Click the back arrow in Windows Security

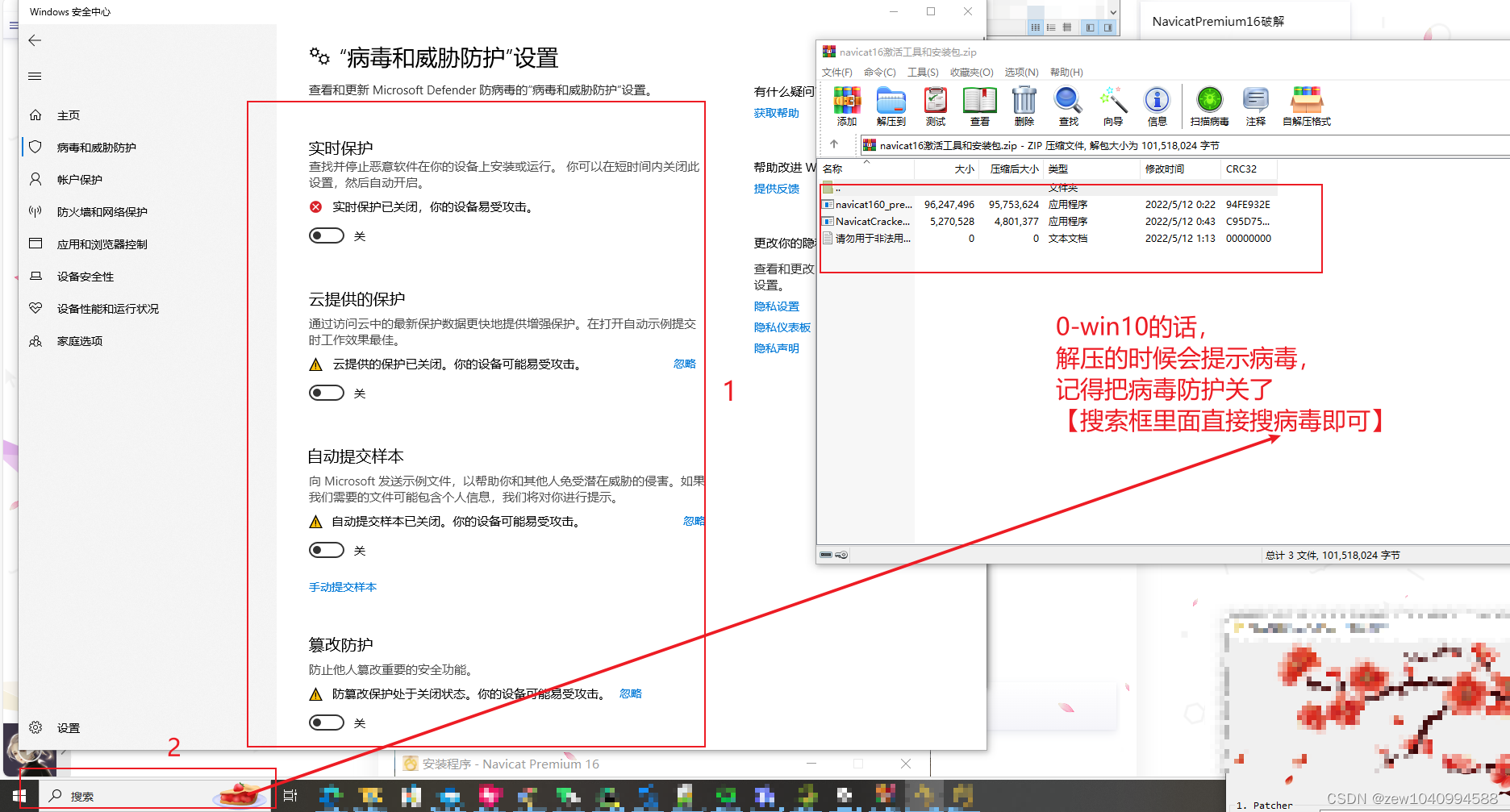[35, 40]
